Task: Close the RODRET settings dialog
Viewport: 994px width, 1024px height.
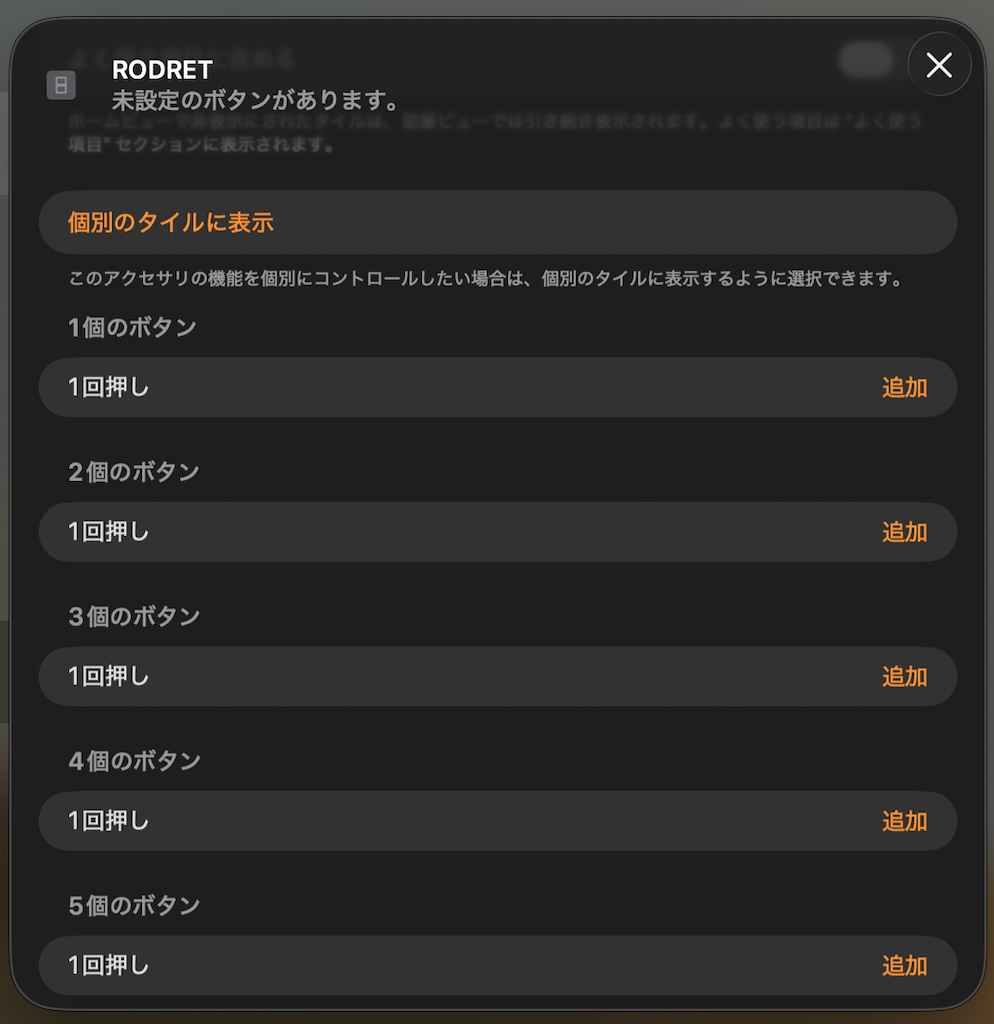Action: [x=939, y=65]
